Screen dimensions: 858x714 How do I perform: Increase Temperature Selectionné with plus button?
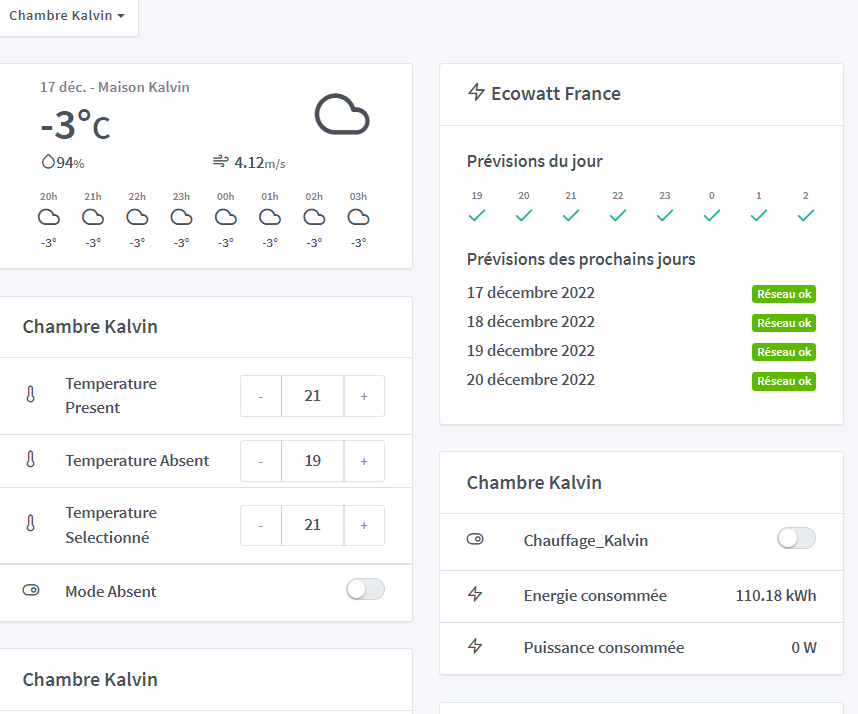click(364, 525)
